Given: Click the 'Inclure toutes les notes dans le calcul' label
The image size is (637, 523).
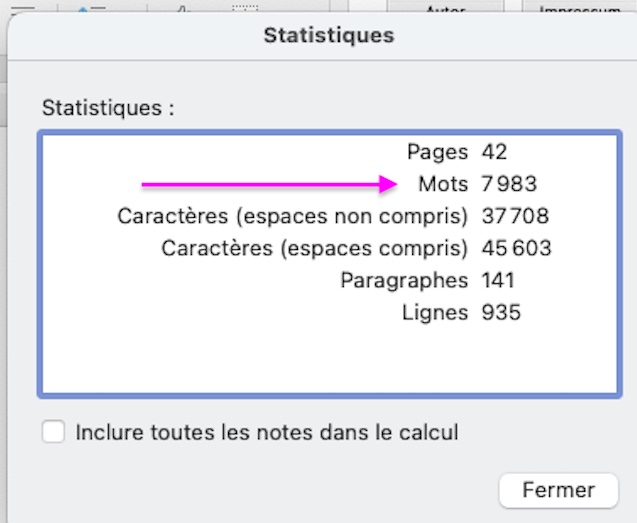Looking at the screenshot, I should click(x=267, y=432).
